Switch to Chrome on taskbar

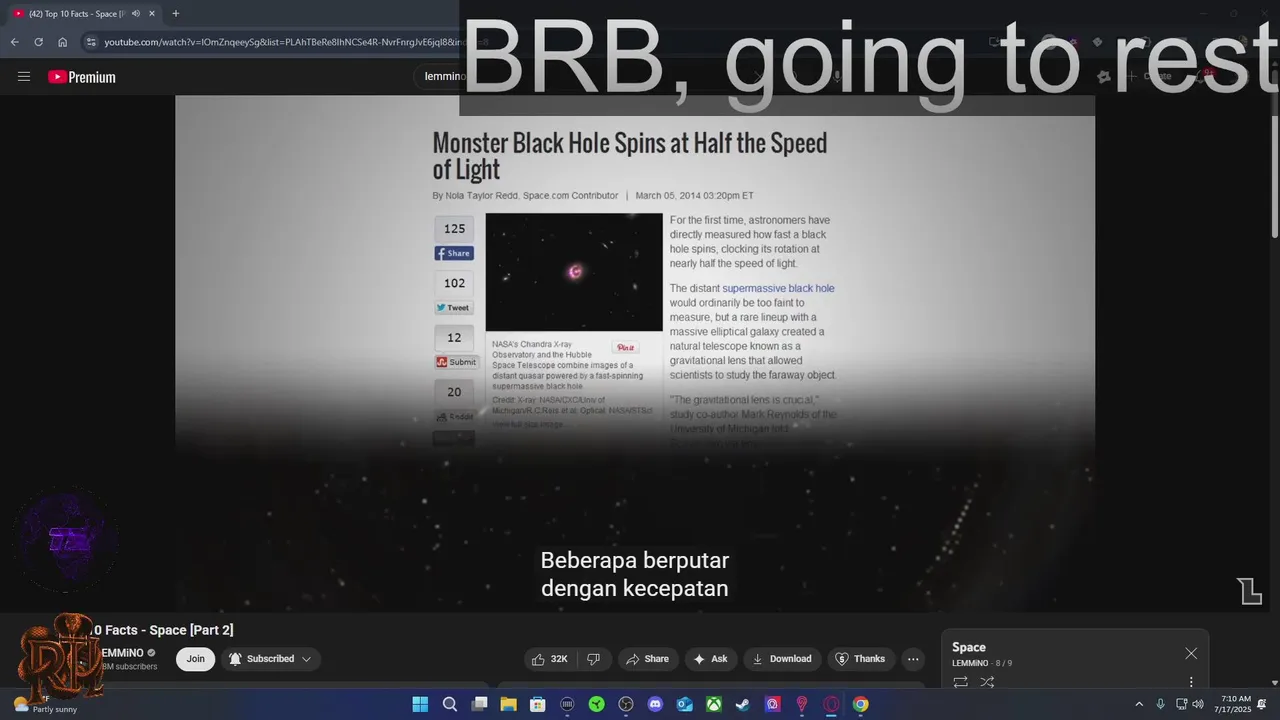tap(860, 704)
